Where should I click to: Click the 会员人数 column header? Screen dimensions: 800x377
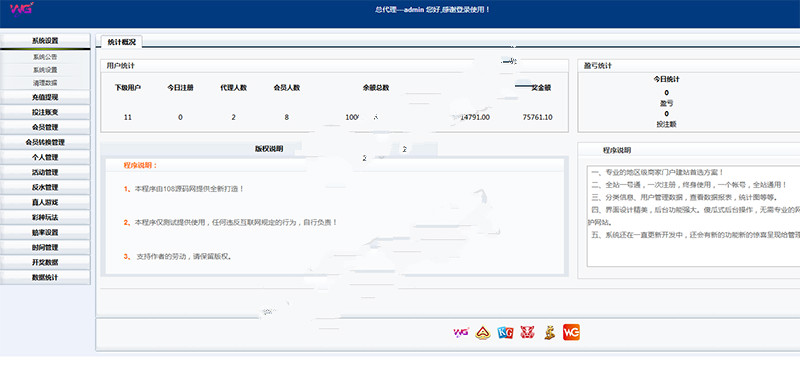287,88
